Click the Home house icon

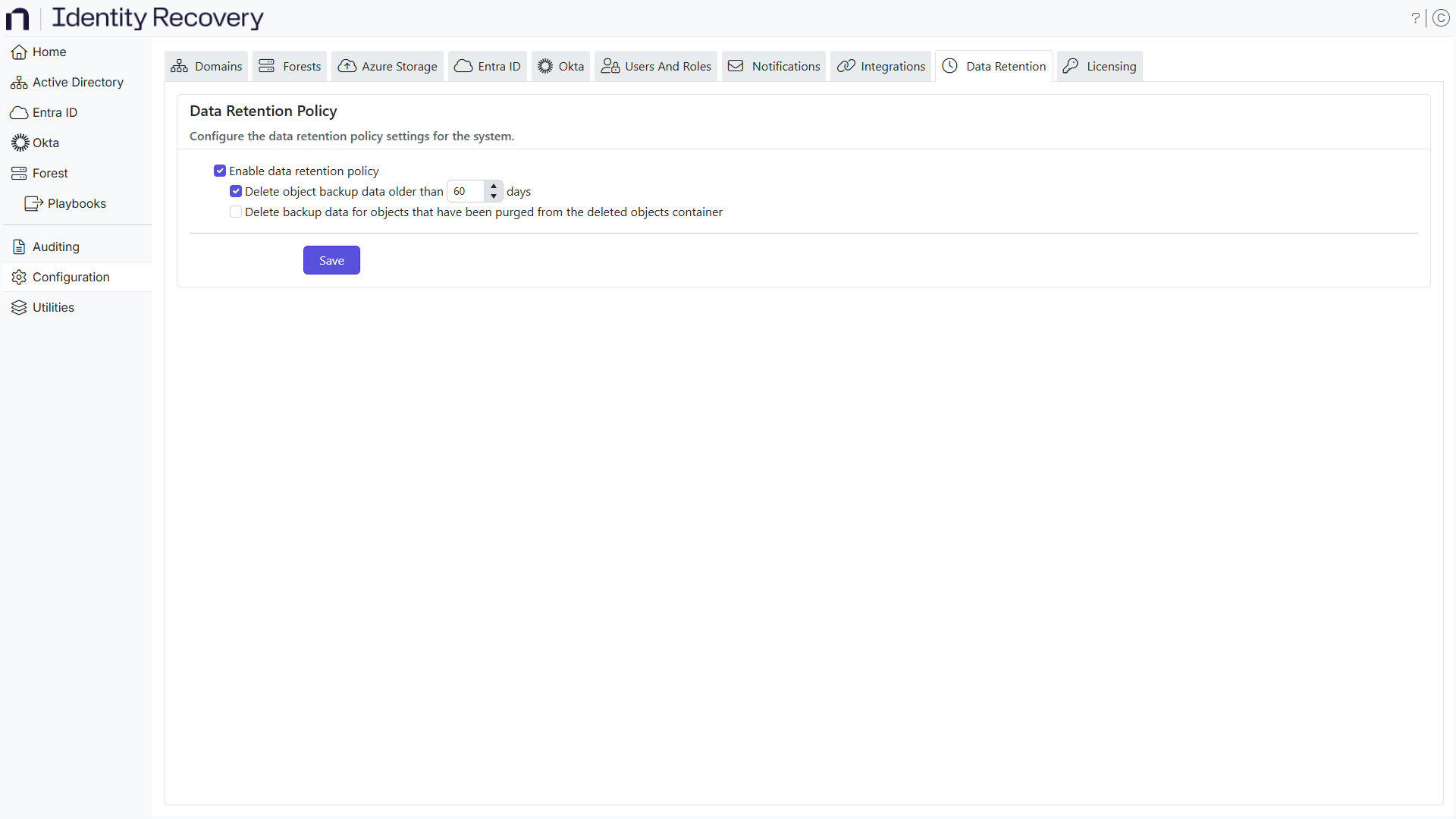[19, 52]
